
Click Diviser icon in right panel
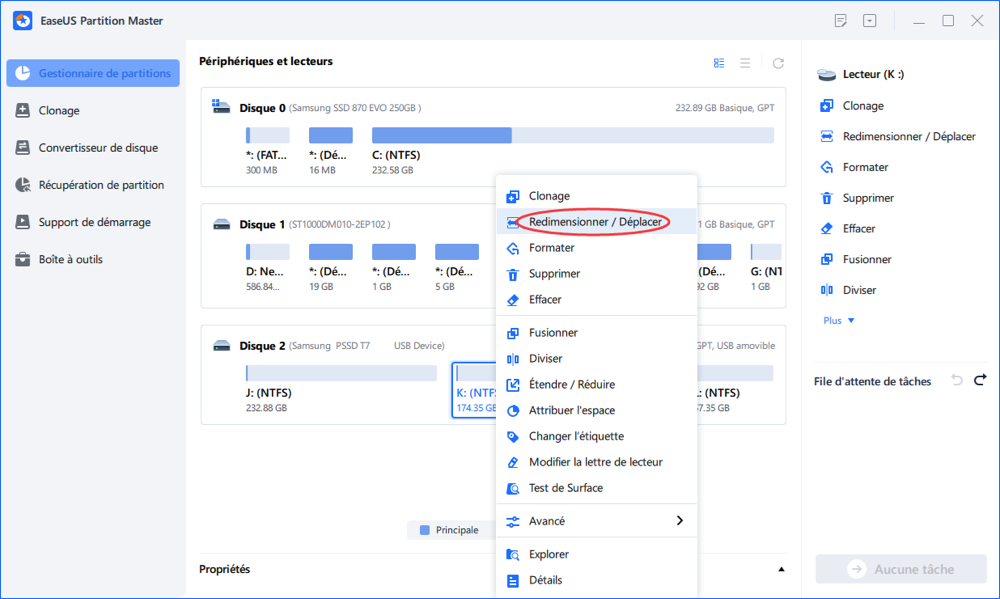(826, 290)
